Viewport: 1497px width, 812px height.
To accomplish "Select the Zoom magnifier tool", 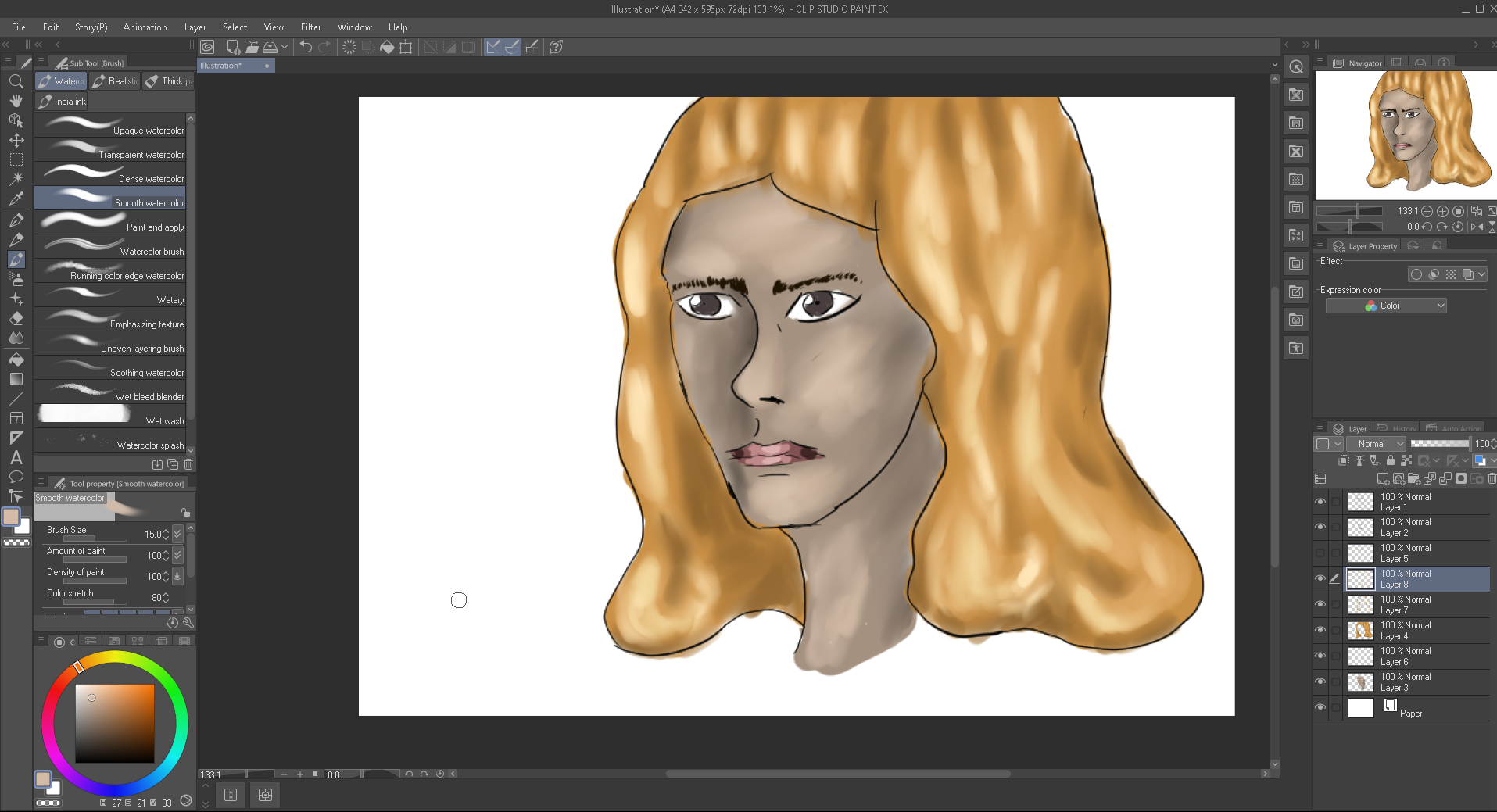I will point(16,81).
